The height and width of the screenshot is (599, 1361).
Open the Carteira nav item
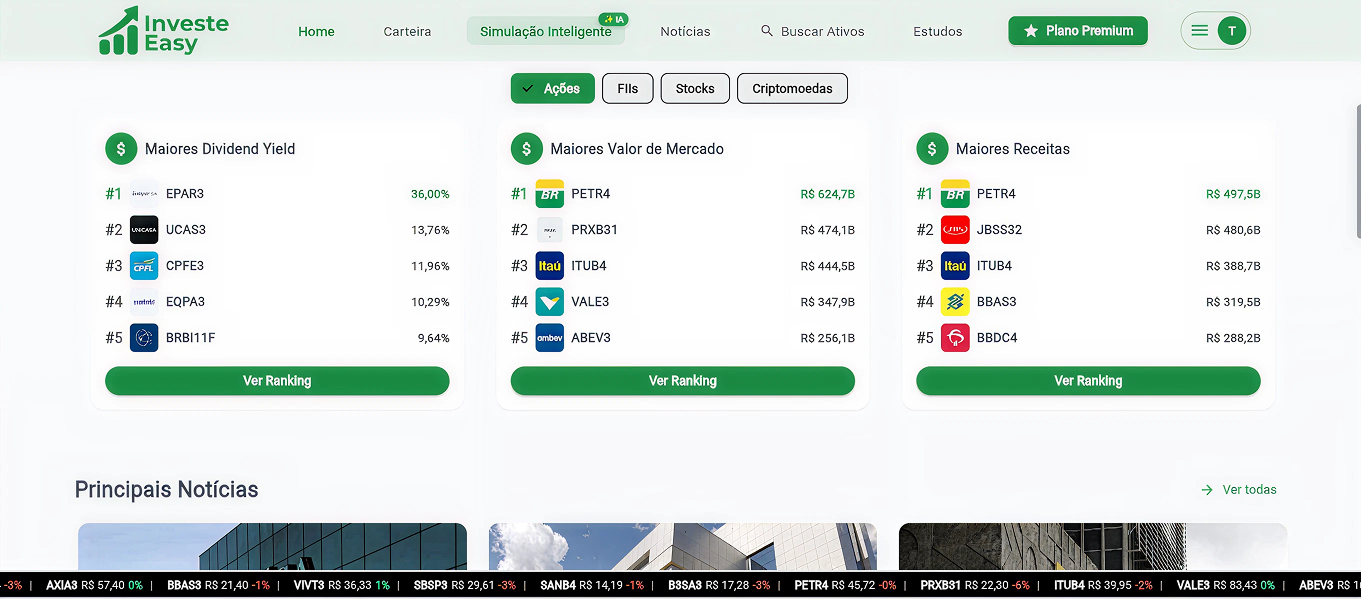(407, 31)
